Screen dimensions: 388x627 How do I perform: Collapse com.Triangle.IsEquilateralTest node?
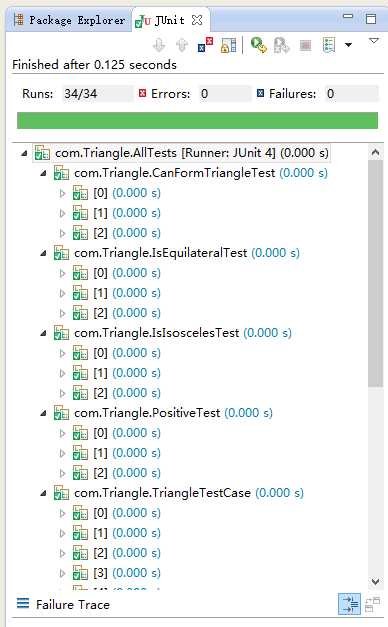point(44,253)
